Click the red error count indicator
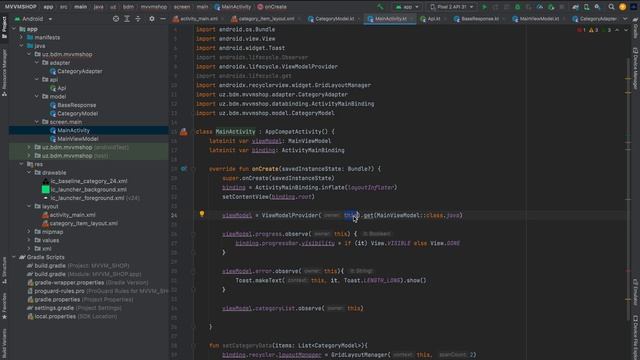 point(581,30)
